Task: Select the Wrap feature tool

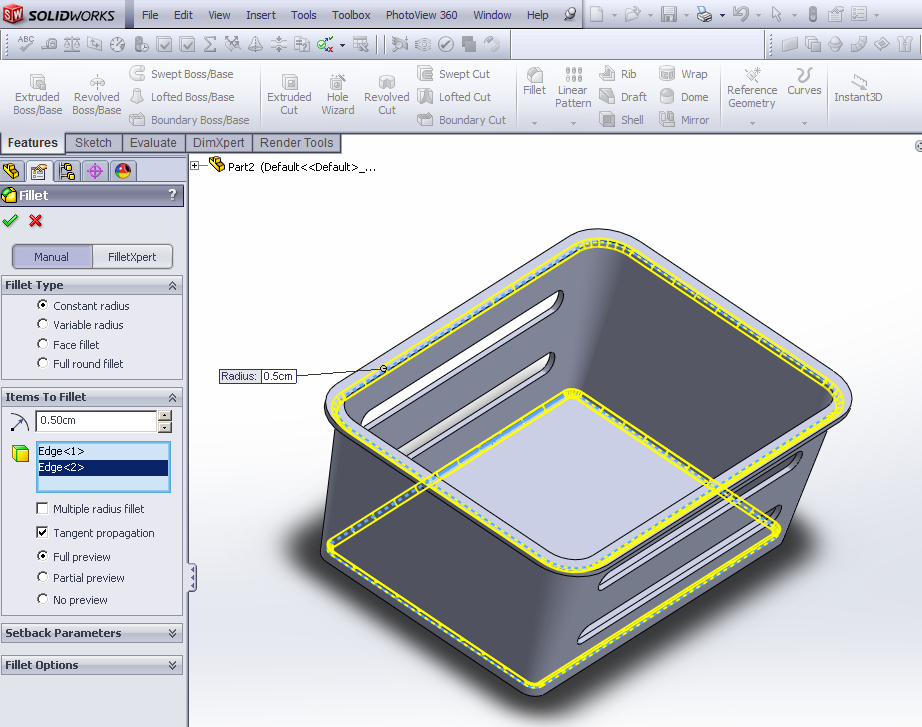Action: [683, 74]
